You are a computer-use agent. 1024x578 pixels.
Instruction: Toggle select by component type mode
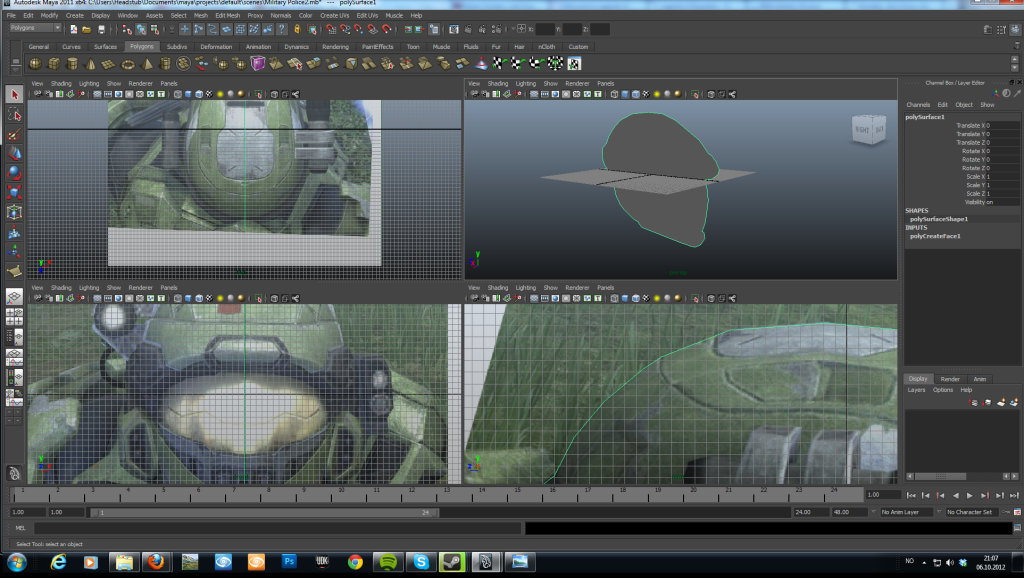tap(155, 29)
